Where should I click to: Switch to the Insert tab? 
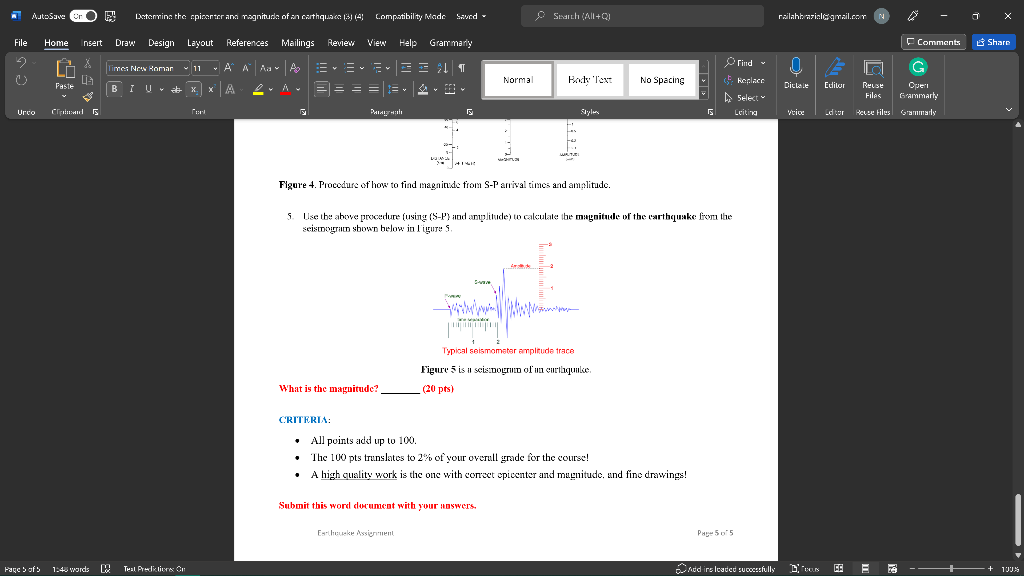tap(91, 42)
